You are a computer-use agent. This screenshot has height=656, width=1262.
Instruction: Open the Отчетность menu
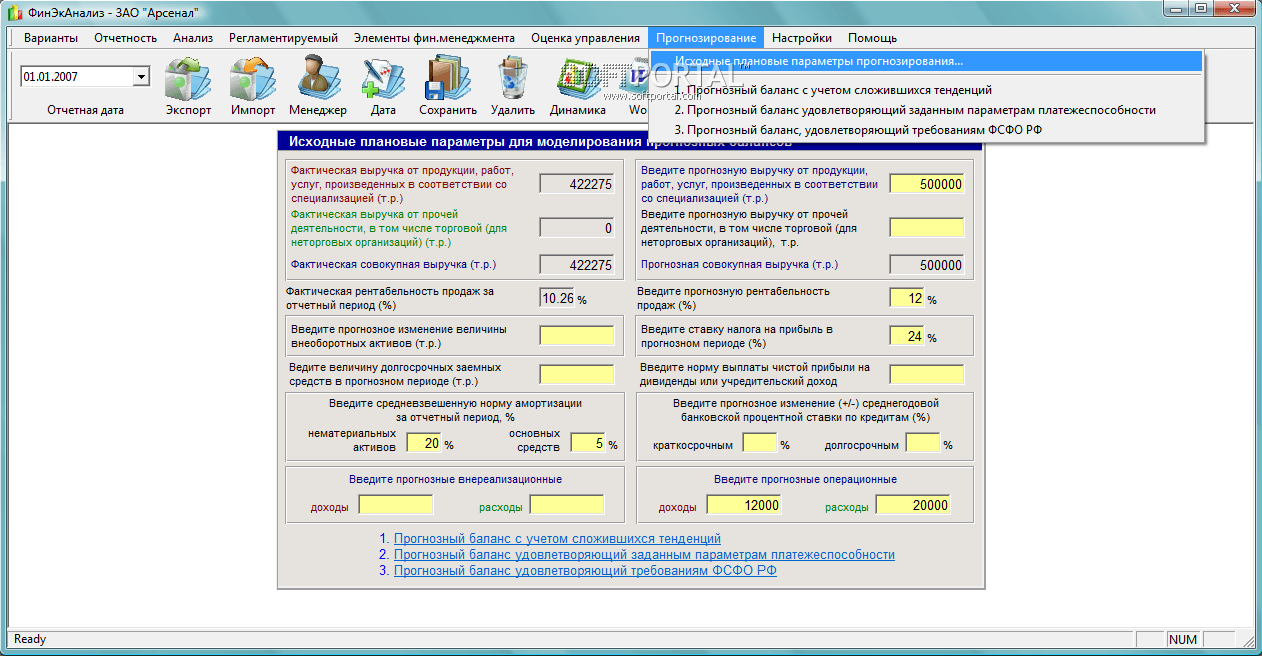pyautogui.click(x=126, y=38)
